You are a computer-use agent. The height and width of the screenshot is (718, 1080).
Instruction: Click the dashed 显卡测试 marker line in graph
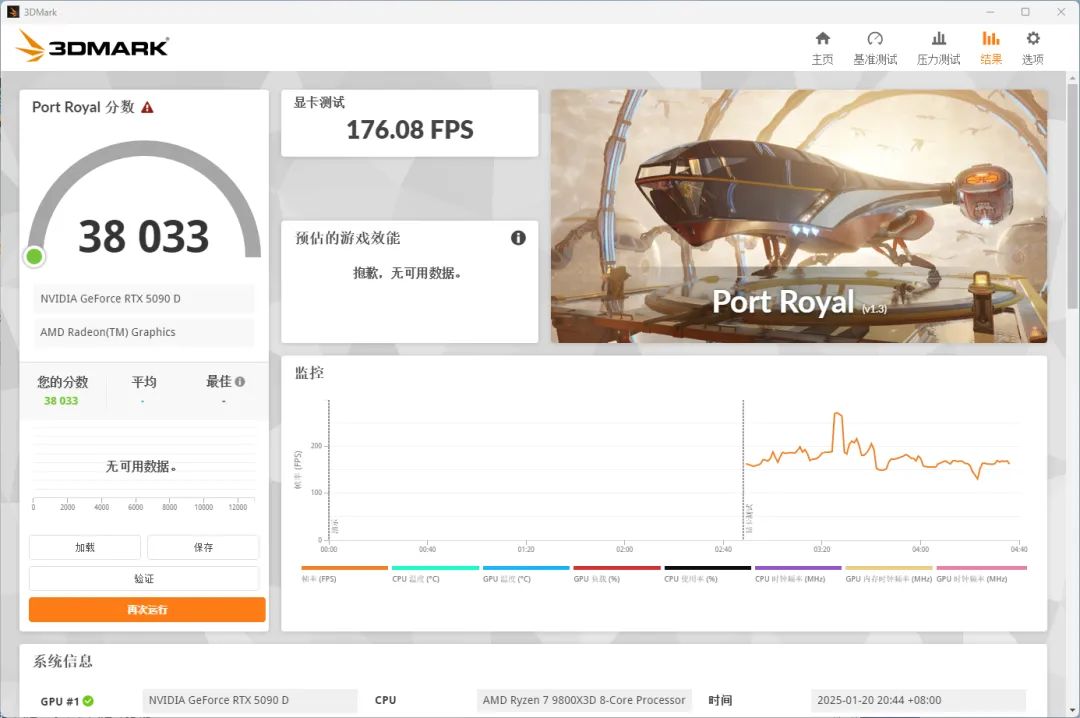(743, 469)
